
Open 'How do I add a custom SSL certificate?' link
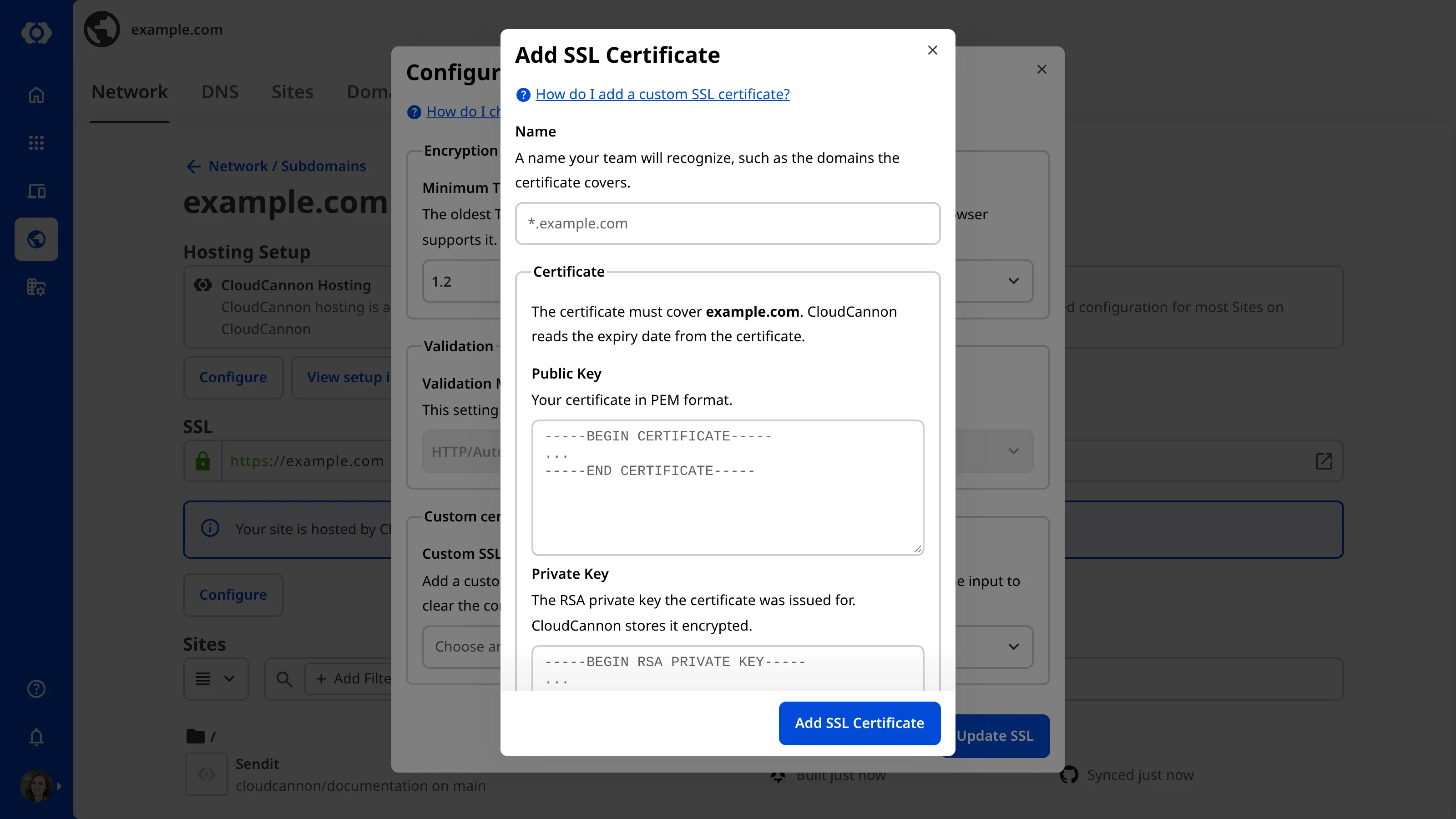point(662,94)
